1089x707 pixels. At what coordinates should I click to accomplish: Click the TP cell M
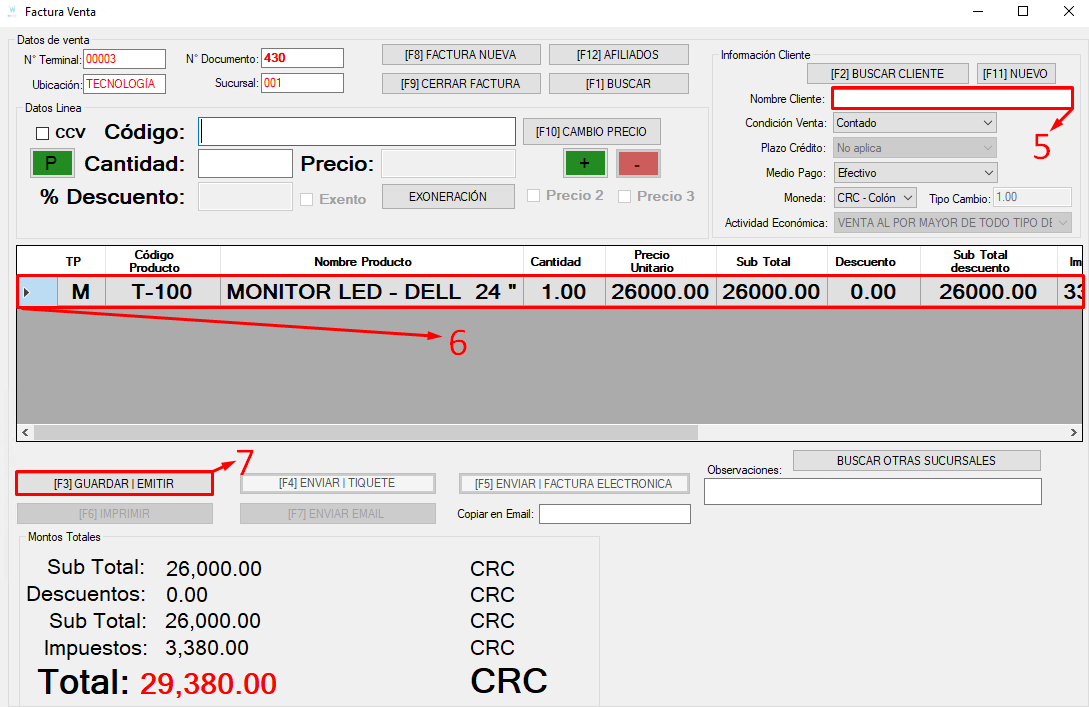81,292
